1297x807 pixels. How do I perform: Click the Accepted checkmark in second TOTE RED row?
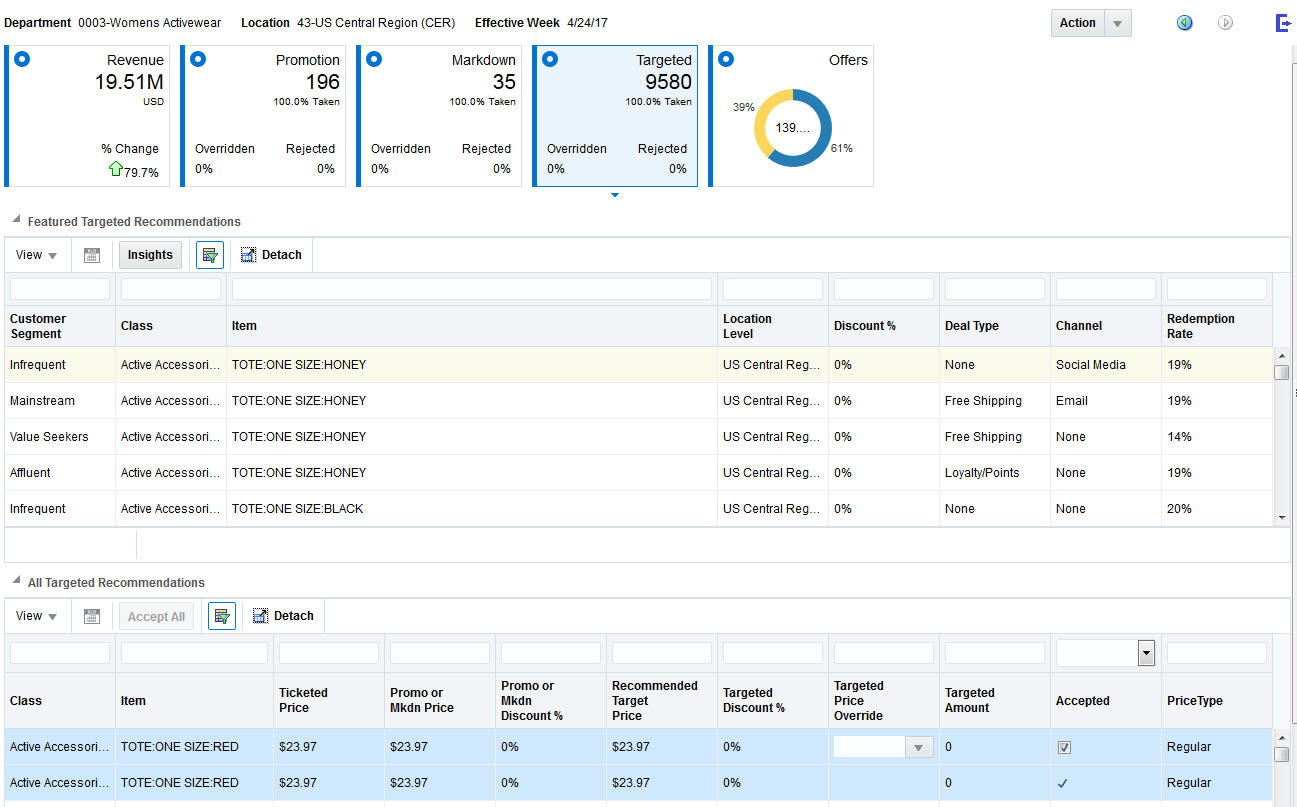pos(1063,783)
